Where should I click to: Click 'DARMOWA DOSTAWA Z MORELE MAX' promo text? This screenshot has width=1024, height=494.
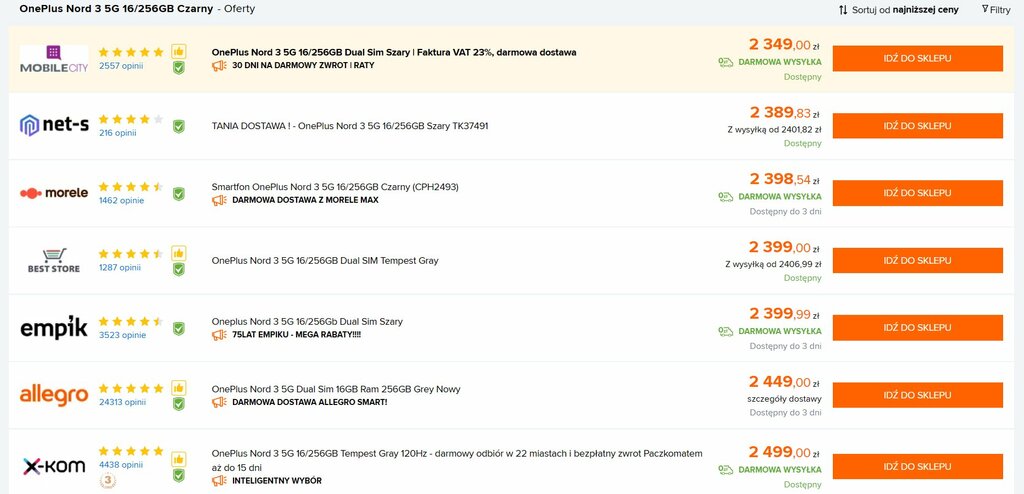tap(305, 200)
